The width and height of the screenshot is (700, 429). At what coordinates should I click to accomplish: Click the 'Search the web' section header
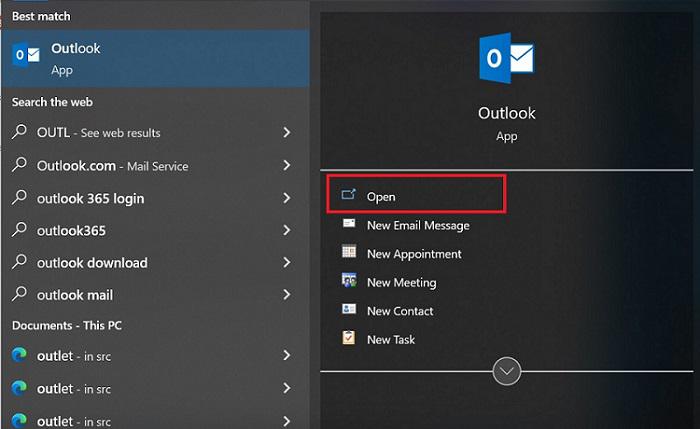click(52, 102)
